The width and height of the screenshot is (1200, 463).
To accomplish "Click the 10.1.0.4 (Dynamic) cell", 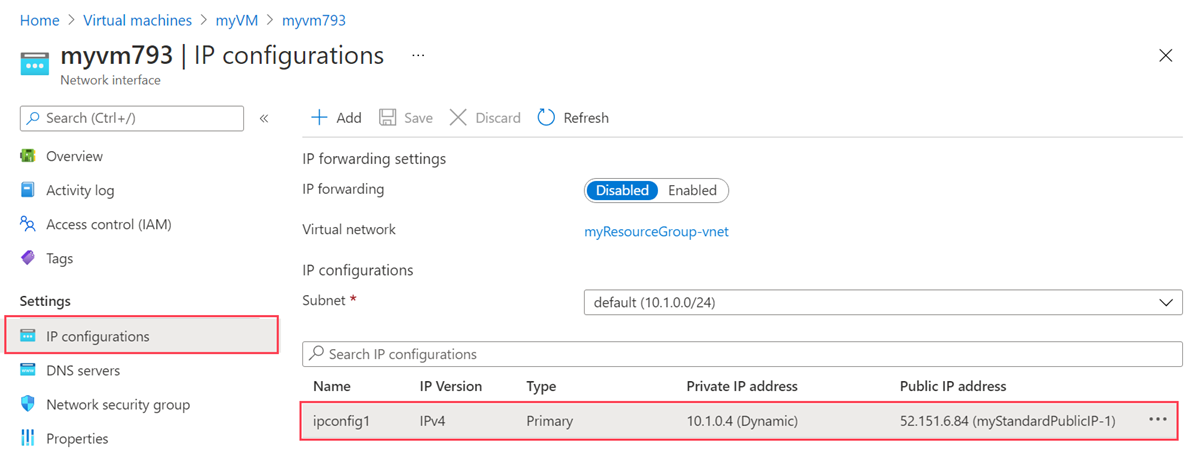I will 742,421.
